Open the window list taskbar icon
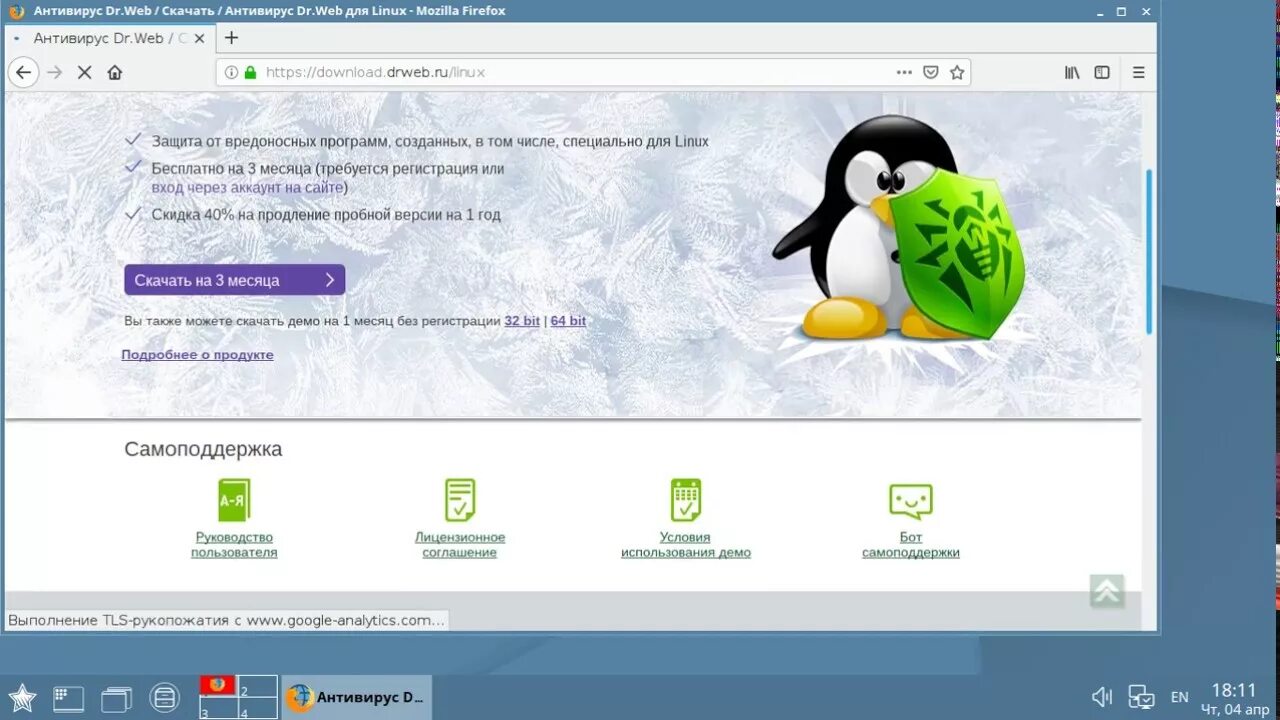The width and height of the screenshot is (1280, 720). 116,698
